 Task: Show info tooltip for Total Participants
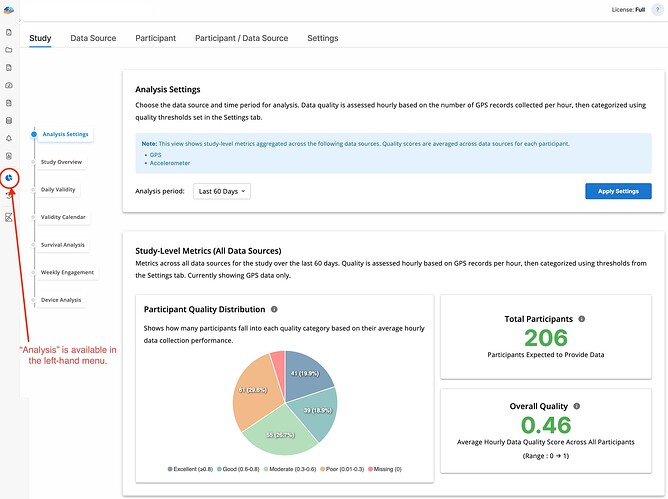click(x=581, y=319)
